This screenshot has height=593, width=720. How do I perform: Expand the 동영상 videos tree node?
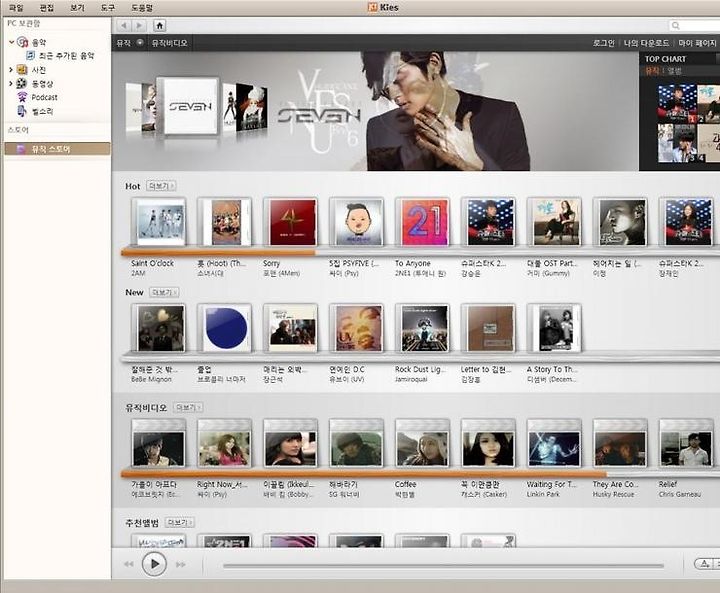[x=11, y=84]
